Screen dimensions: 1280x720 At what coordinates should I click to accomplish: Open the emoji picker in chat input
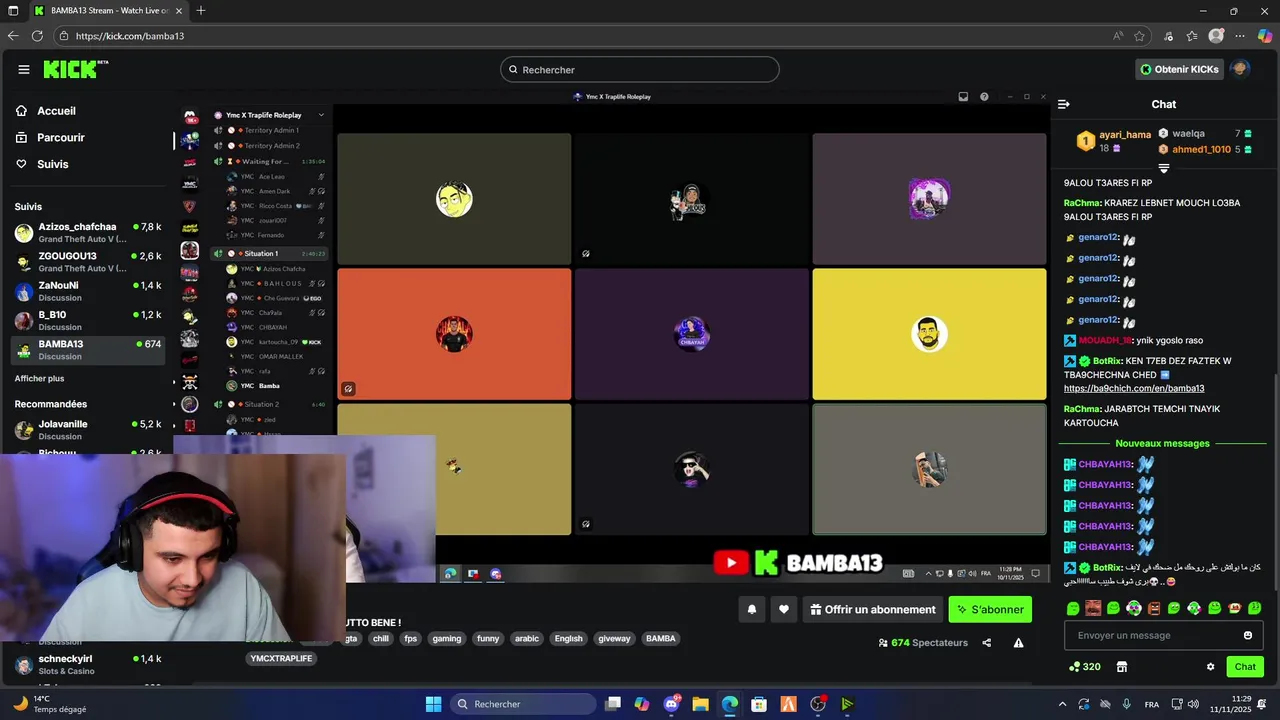pyautogui.click(x=1247, y=635)
